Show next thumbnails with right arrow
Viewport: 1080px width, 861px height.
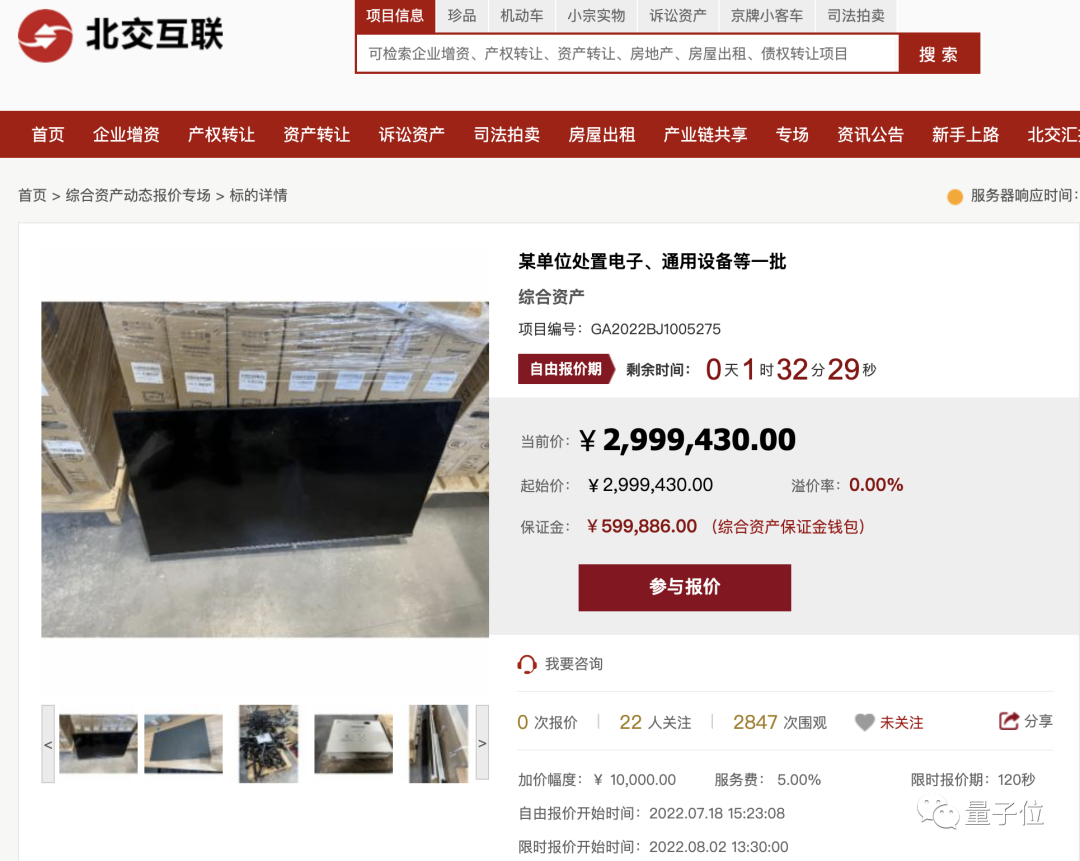point(482,743)
